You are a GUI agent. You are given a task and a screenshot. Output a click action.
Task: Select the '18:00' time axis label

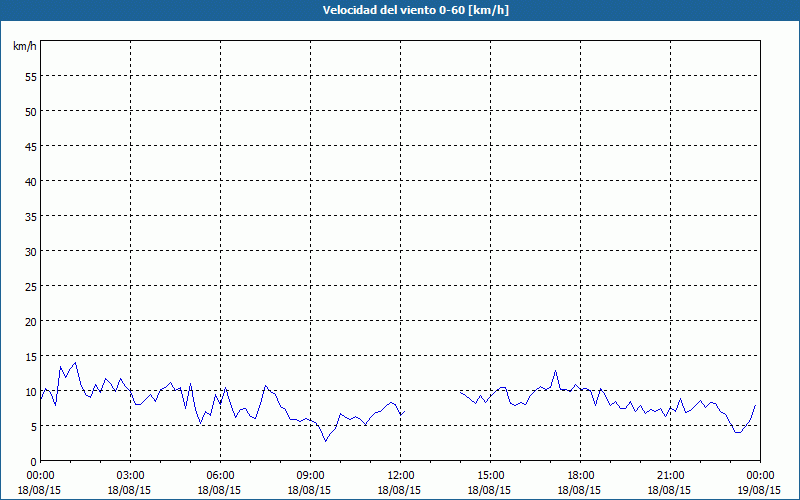click(x=580, y=476)
